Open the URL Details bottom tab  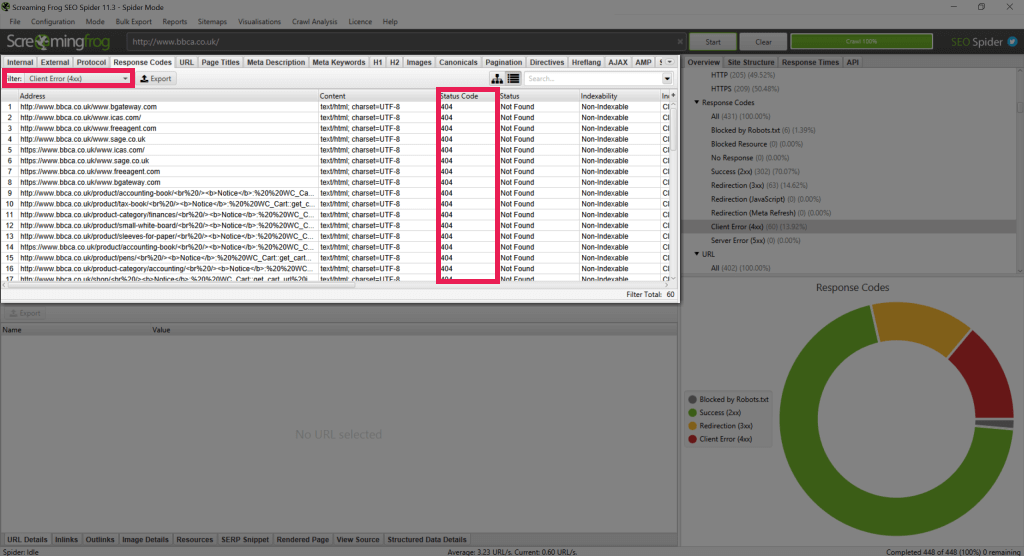pos(27,540)
